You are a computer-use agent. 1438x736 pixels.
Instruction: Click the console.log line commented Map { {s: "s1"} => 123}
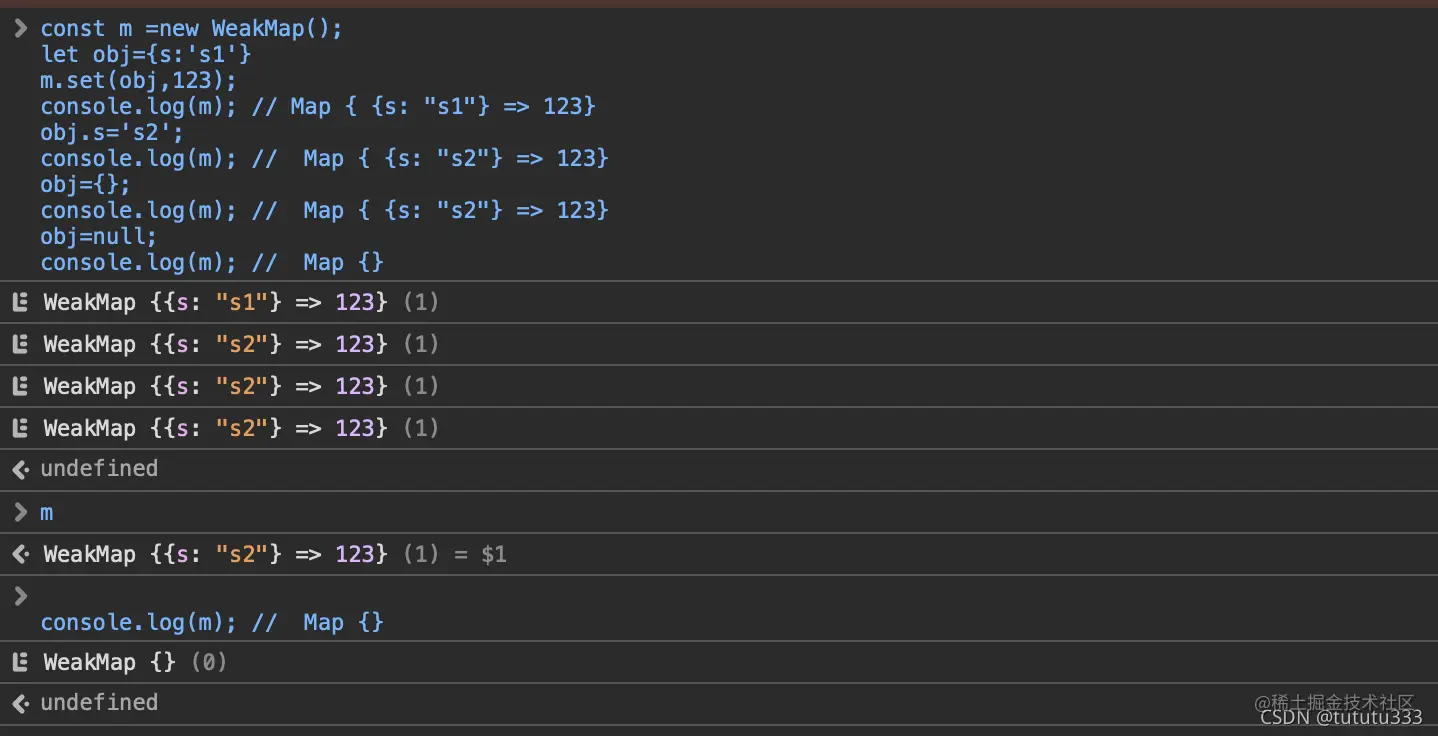[x=318, y=106]
